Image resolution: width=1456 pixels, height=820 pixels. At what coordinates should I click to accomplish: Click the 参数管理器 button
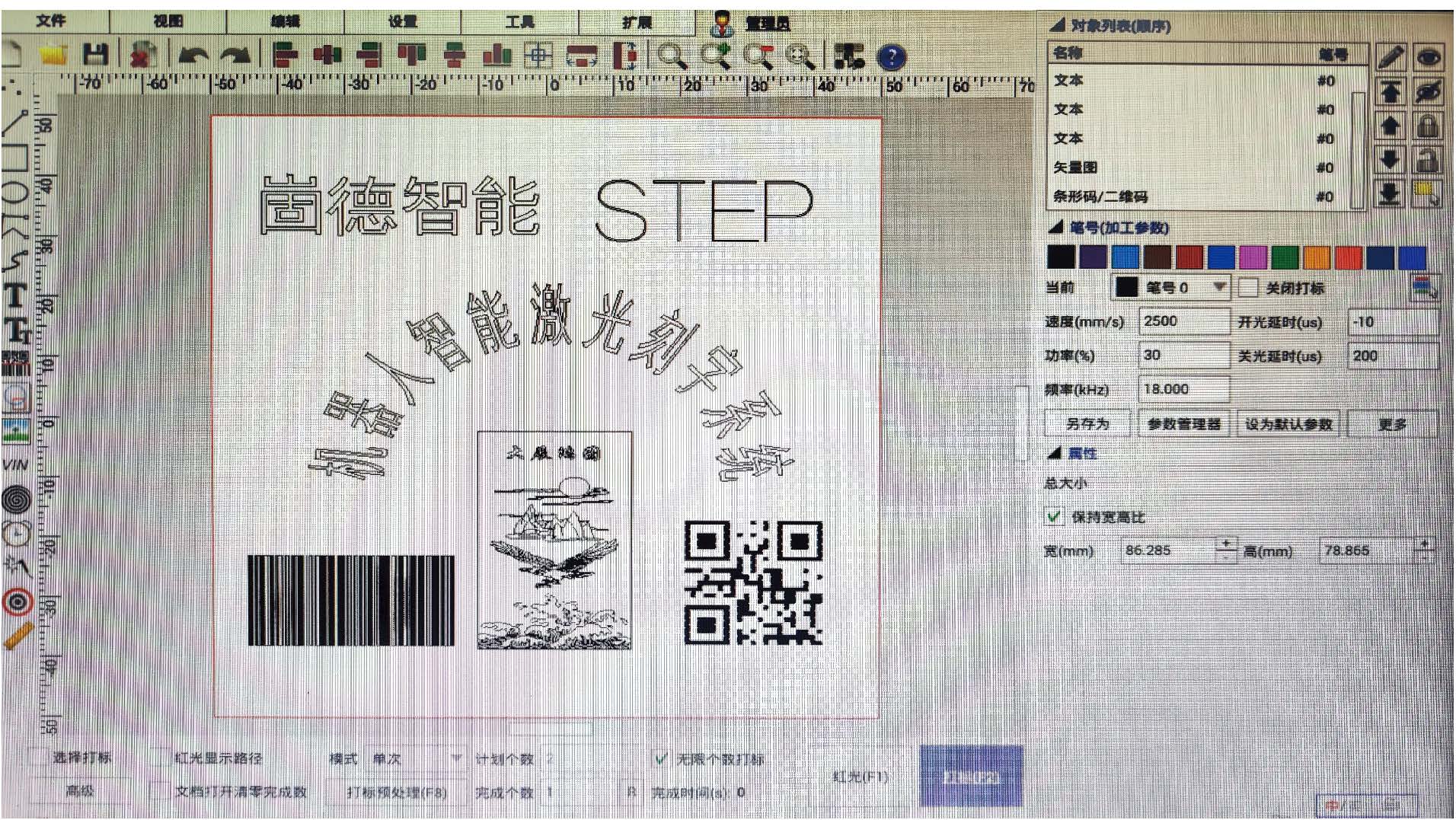coord(1183,424)
